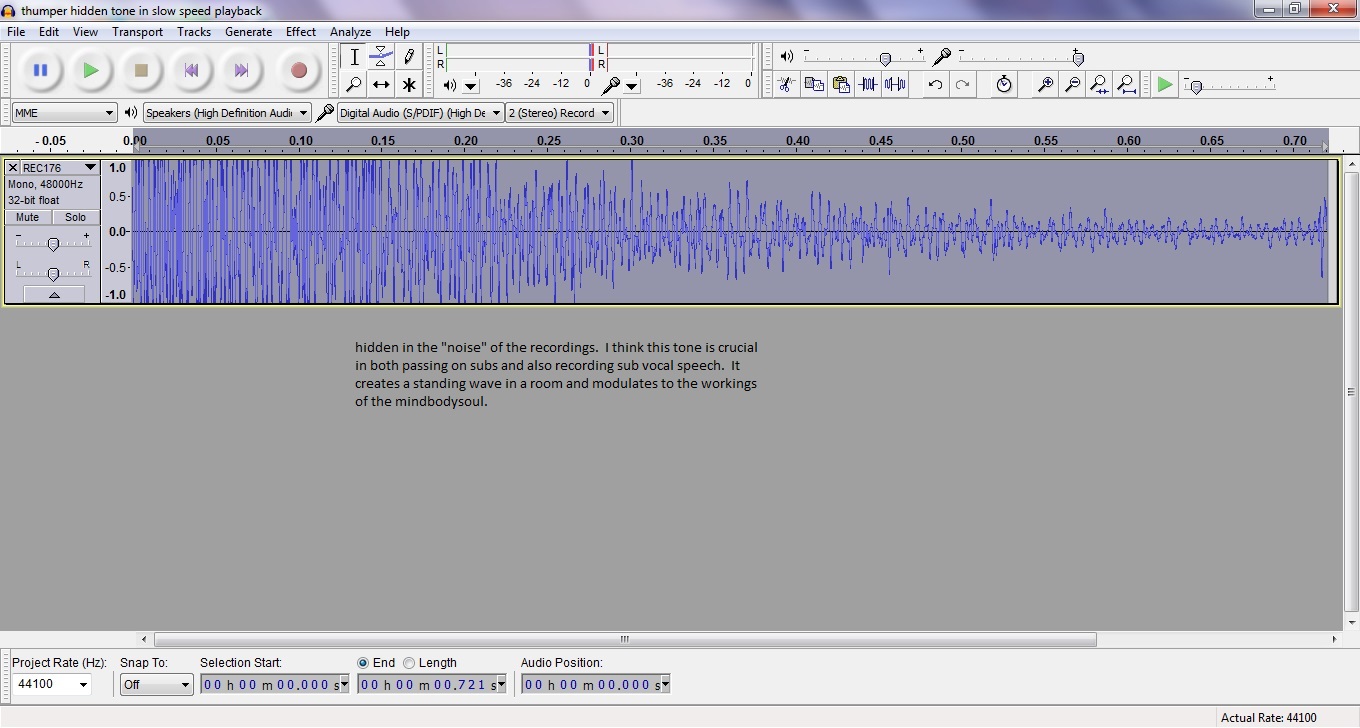Solo the REC176 track
This screenshot has width=1360, height=728.
coord(76,217)
